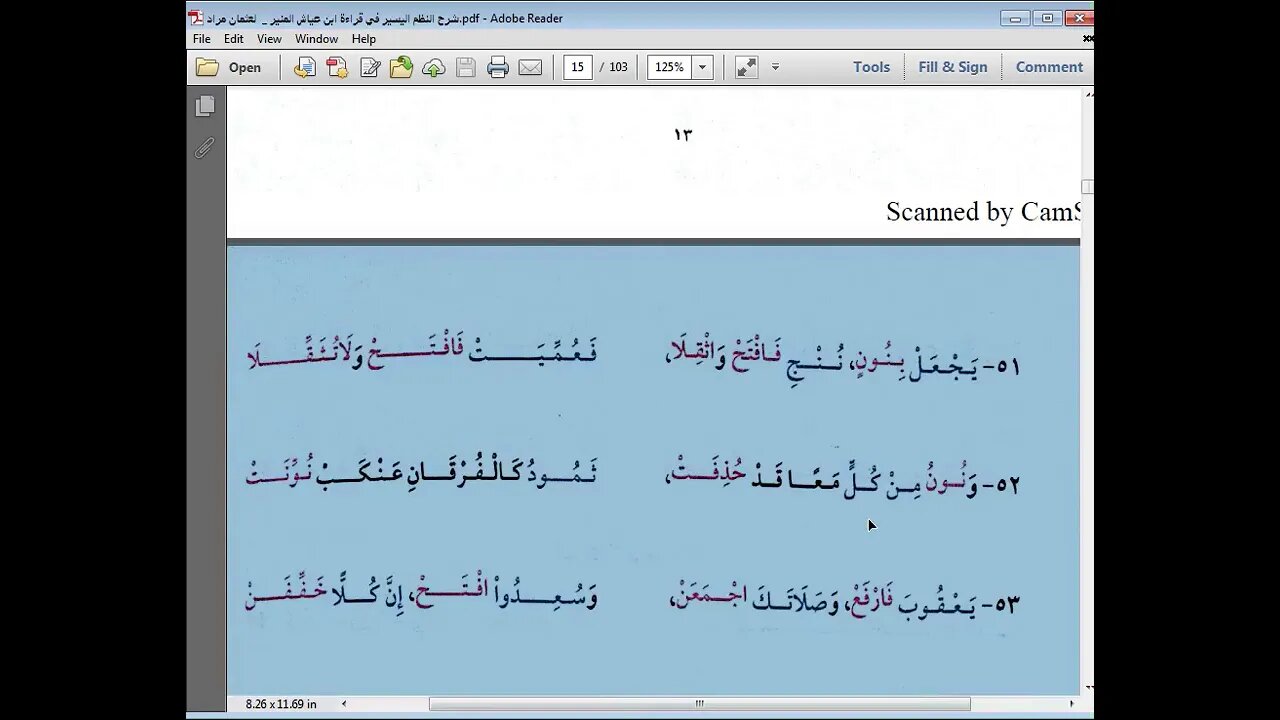Minimize the Adobe Reader window

(1015, 18)
